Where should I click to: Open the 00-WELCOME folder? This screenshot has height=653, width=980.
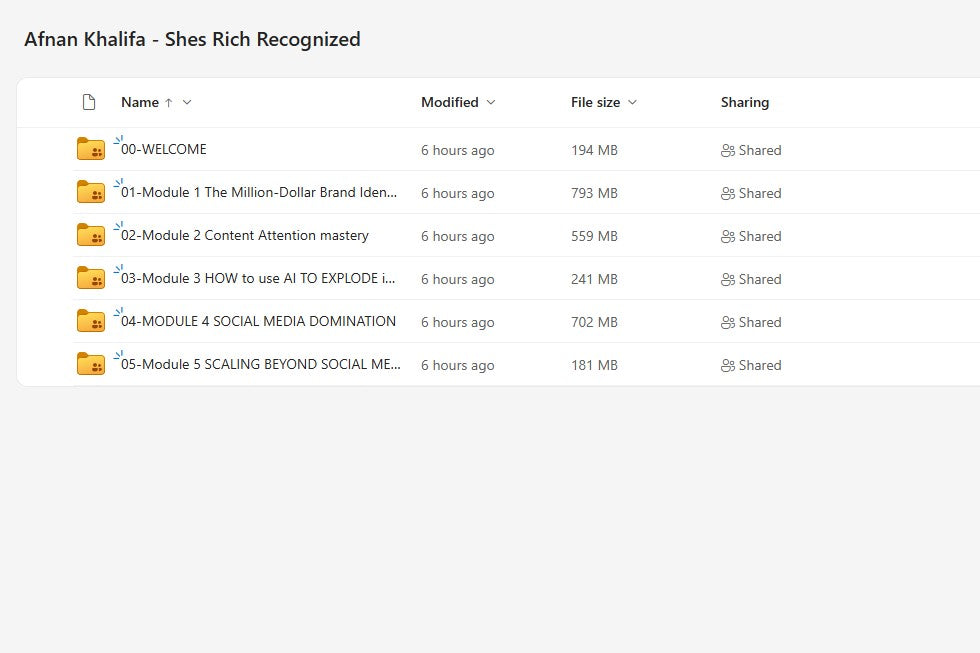pyautogui.click(x=164, y=149)
